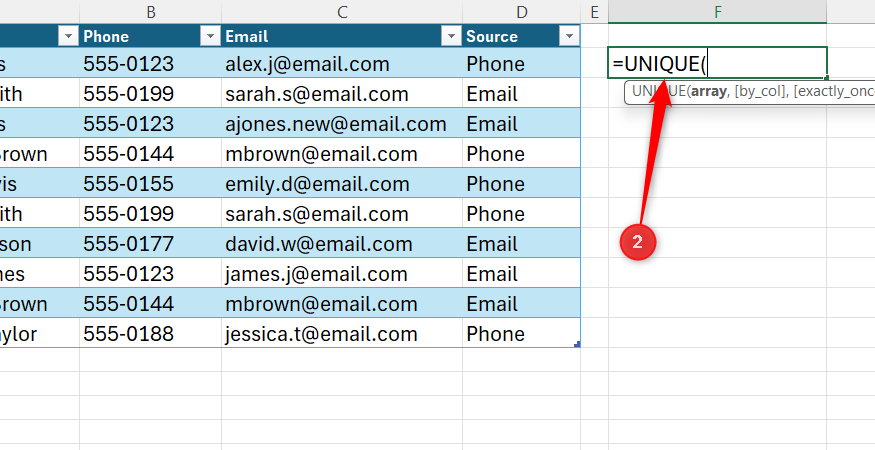
Task: Select Source cell 'Phone' in emily.d@email.com row
Action: point(521,184)
